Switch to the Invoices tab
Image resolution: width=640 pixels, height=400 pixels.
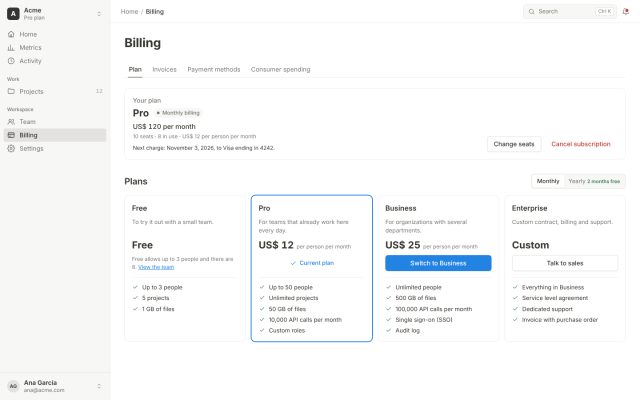tap(164, 69)
